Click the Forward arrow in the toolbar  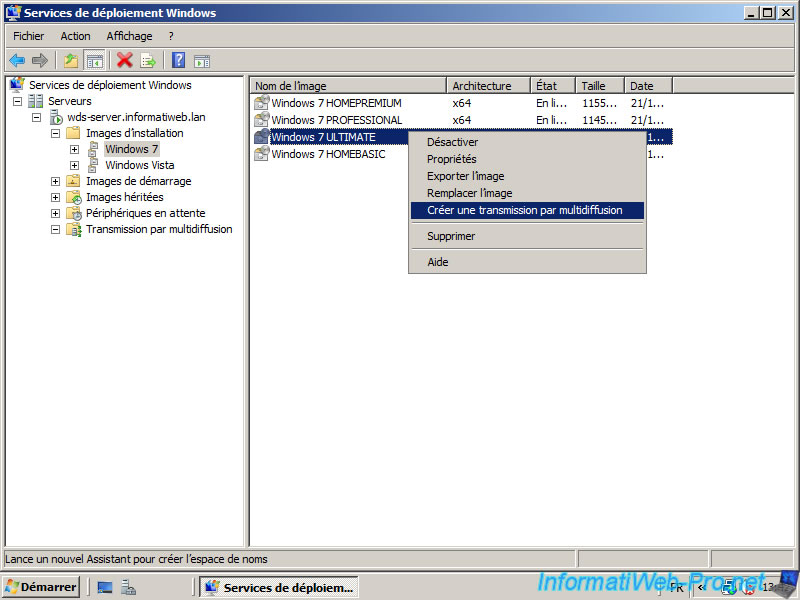tap(40, 61)
